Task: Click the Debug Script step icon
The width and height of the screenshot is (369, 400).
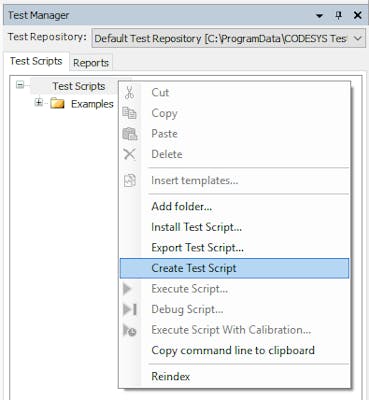Action: coord(130,309)
